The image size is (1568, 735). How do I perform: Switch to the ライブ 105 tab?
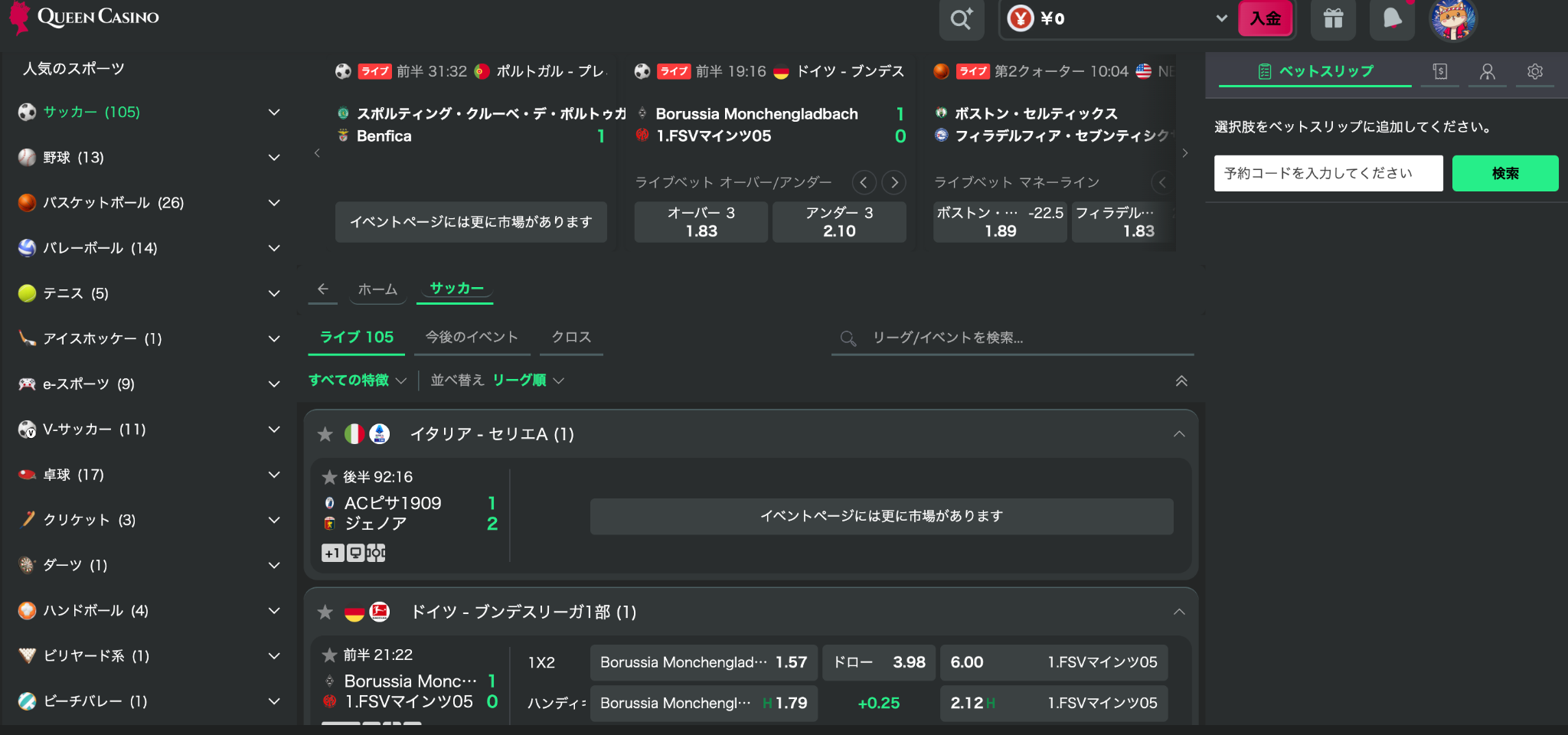click(357, 338)
